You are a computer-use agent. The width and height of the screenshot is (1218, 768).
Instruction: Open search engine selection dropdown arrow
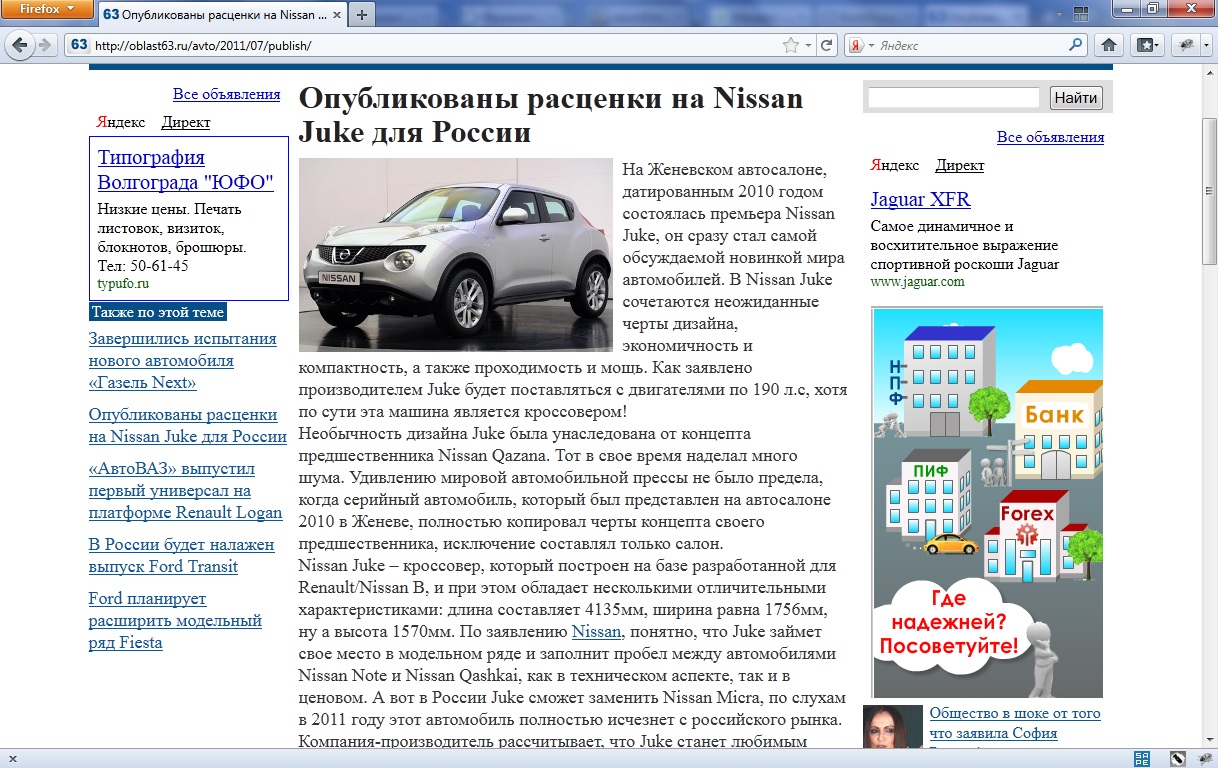pos(871,45)
